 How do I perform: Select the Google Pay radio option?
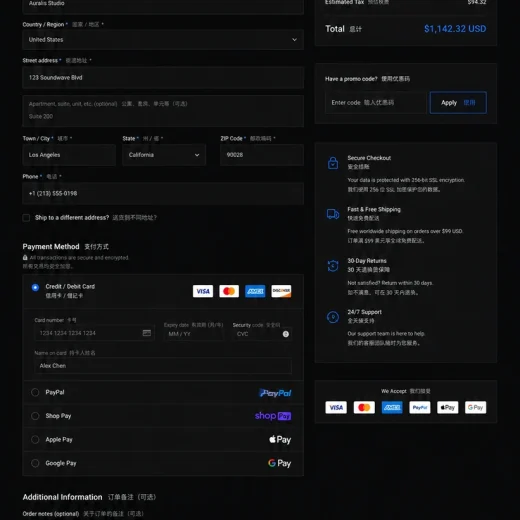pyautogui.click(x=35, y=463)
